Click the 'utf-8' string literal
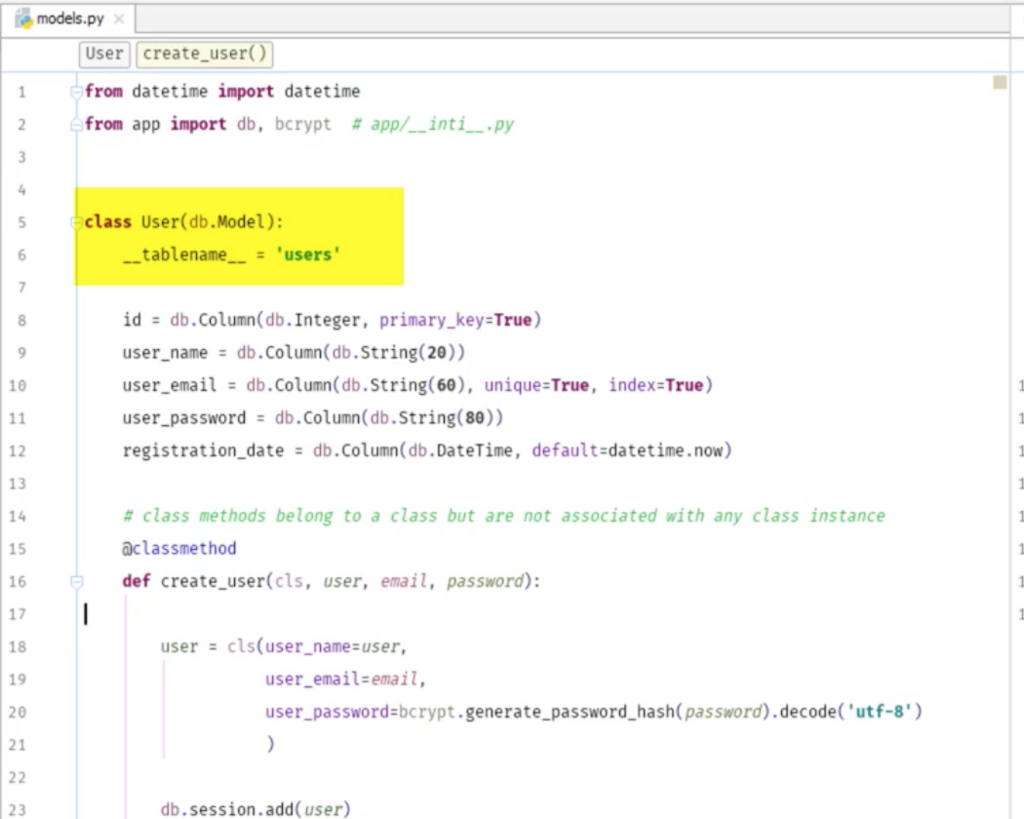 [879, 712]
